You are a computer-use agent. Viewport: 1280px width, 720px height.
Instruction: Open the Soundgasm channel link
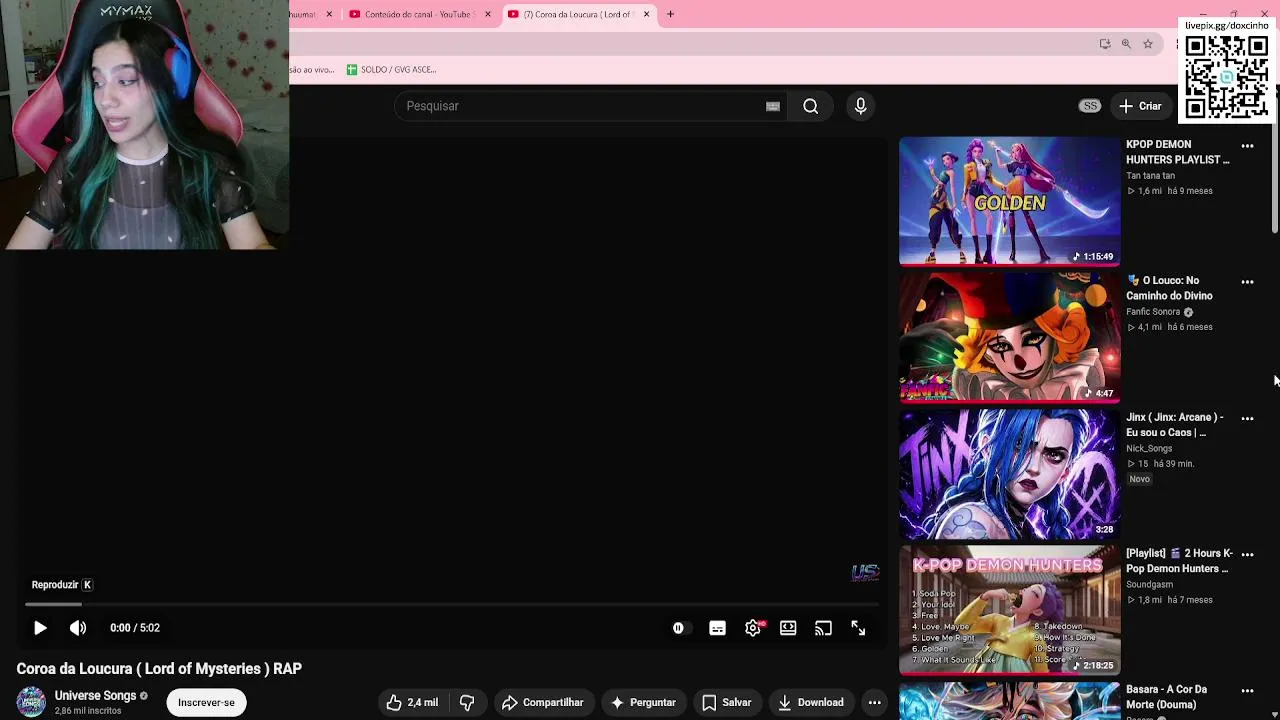(x=1150, y=585)
